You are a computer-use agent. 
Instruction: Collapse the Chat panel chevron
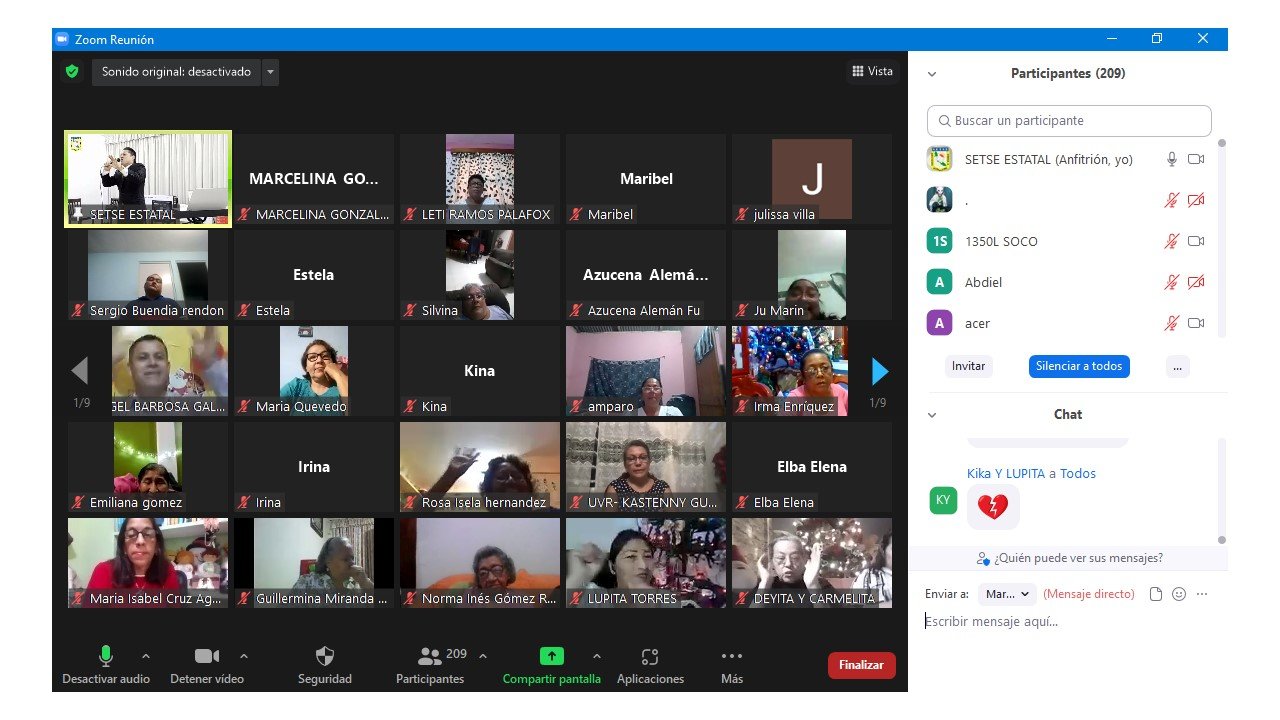pos(932,415)
